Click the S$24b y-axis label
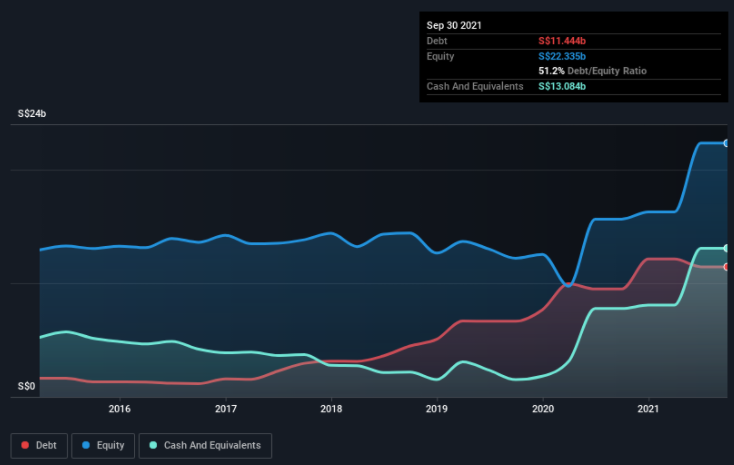This screenshot has width=734, height=465. point(32,114)
